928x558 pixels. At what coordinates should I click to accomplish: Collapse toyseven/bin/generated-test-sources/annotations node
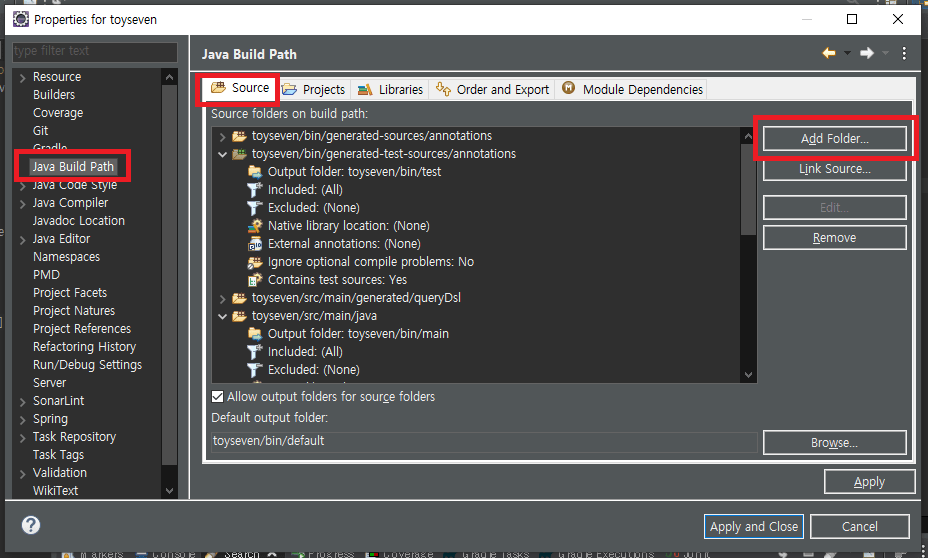point(223,154)
